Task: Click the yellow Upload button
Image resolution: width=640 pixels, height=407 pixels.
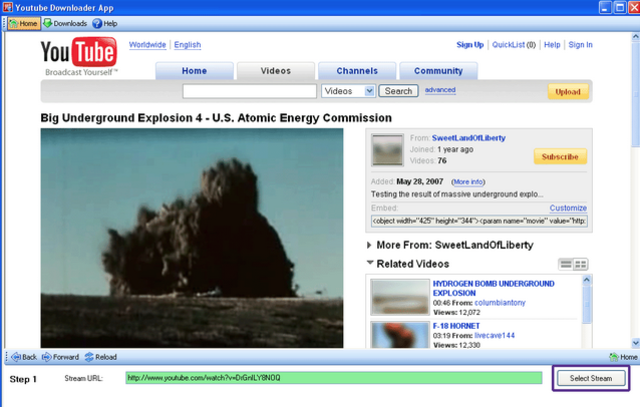Action: click(568, 92)
